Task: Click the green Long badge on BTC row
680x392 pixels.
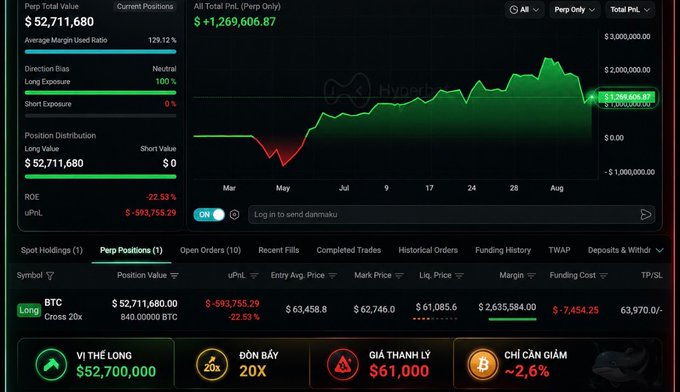Action: [29, 310]
